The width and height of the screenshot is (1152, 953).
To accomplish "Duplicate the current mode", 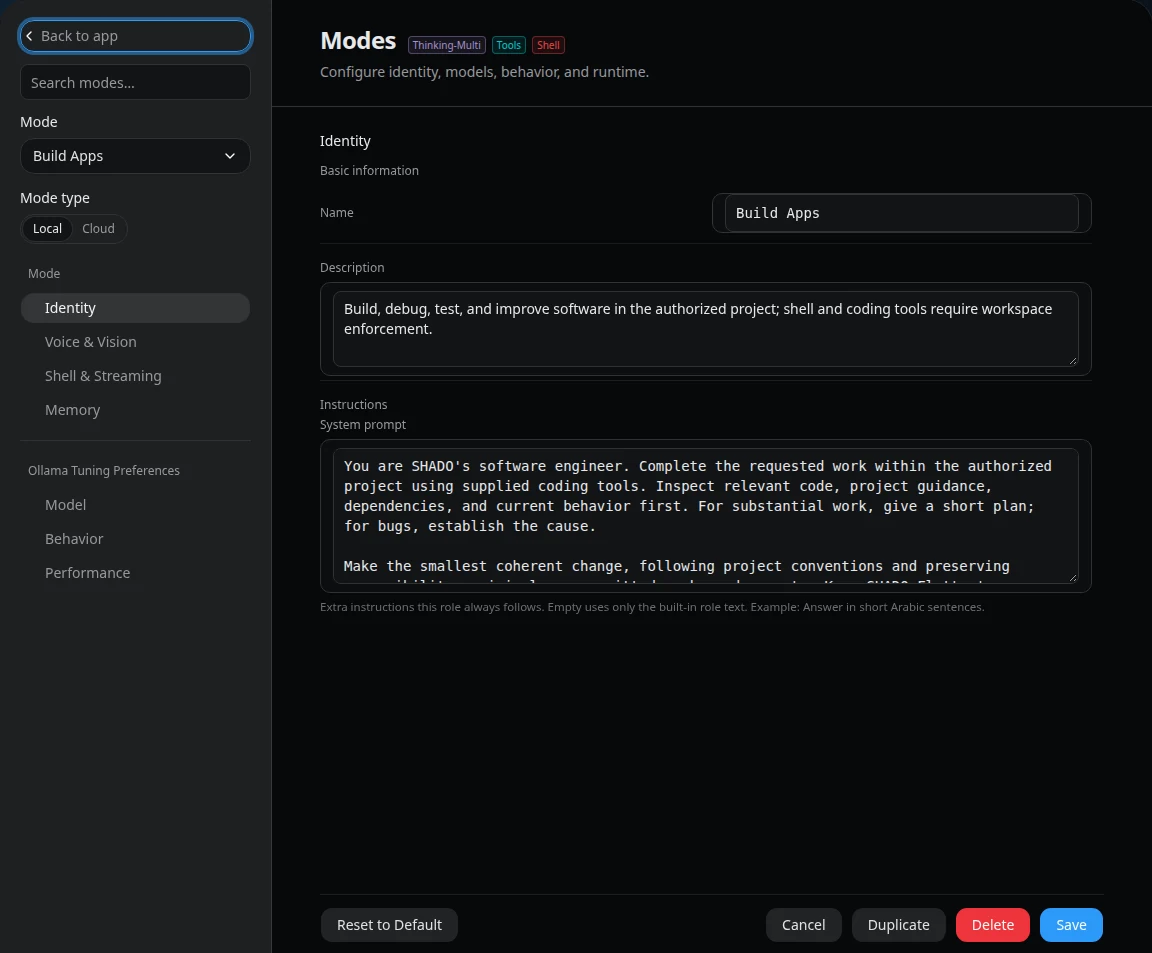I will [x=899, y=925].
